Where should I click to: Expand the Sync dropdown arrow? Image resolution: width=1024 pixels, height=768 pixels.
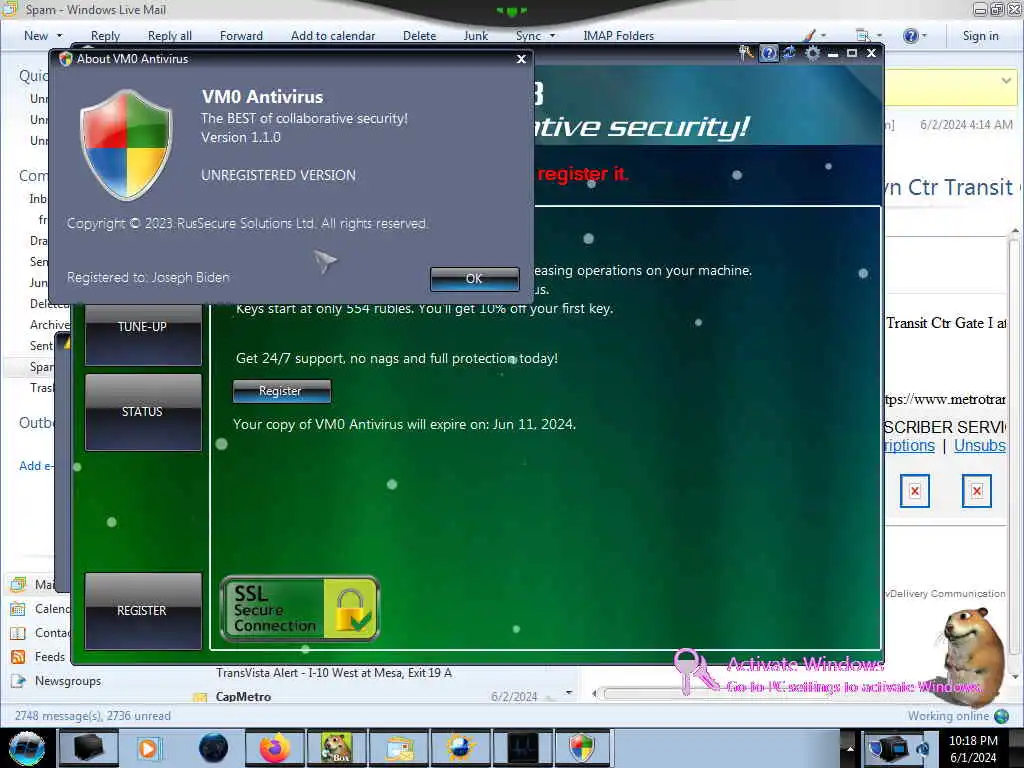pos(552,36)
